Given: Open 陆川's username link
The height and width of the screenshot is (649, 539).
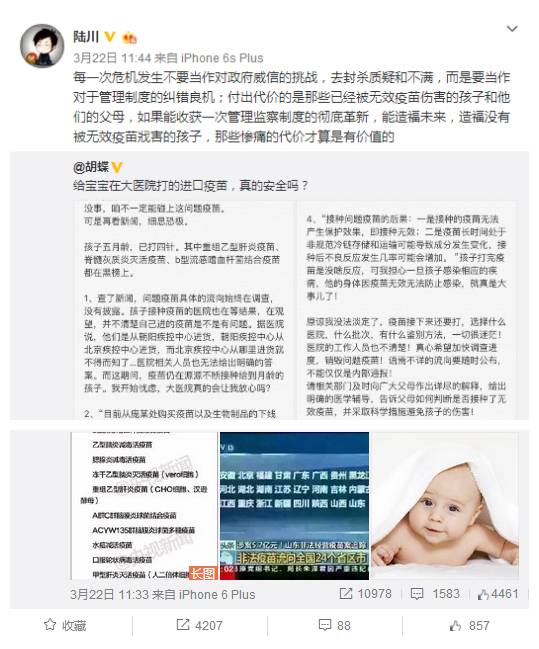Looking at the screenshot, I should [x=86, y=37].
